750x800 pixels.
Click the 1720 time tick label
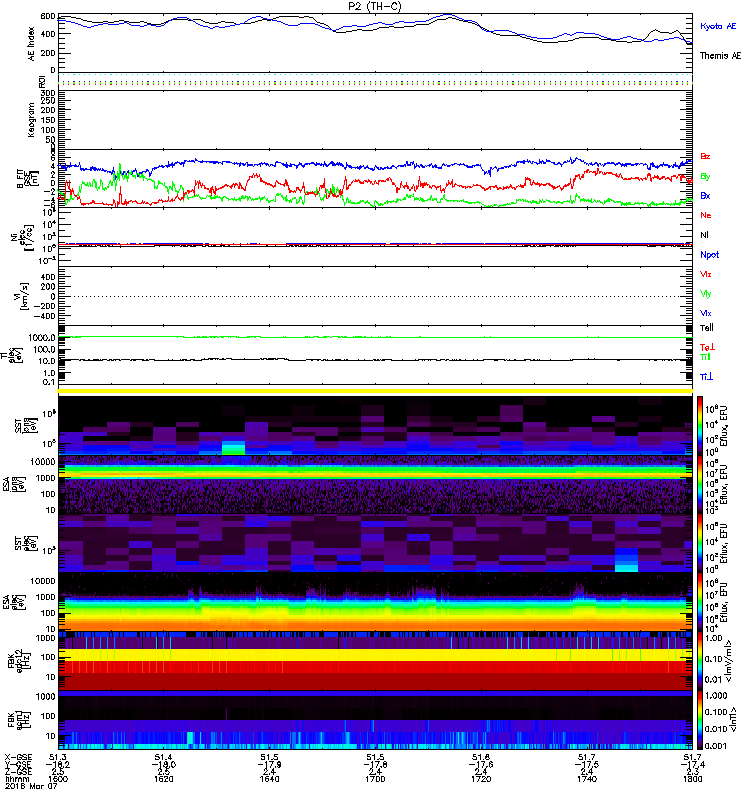[x=481, y=779]
